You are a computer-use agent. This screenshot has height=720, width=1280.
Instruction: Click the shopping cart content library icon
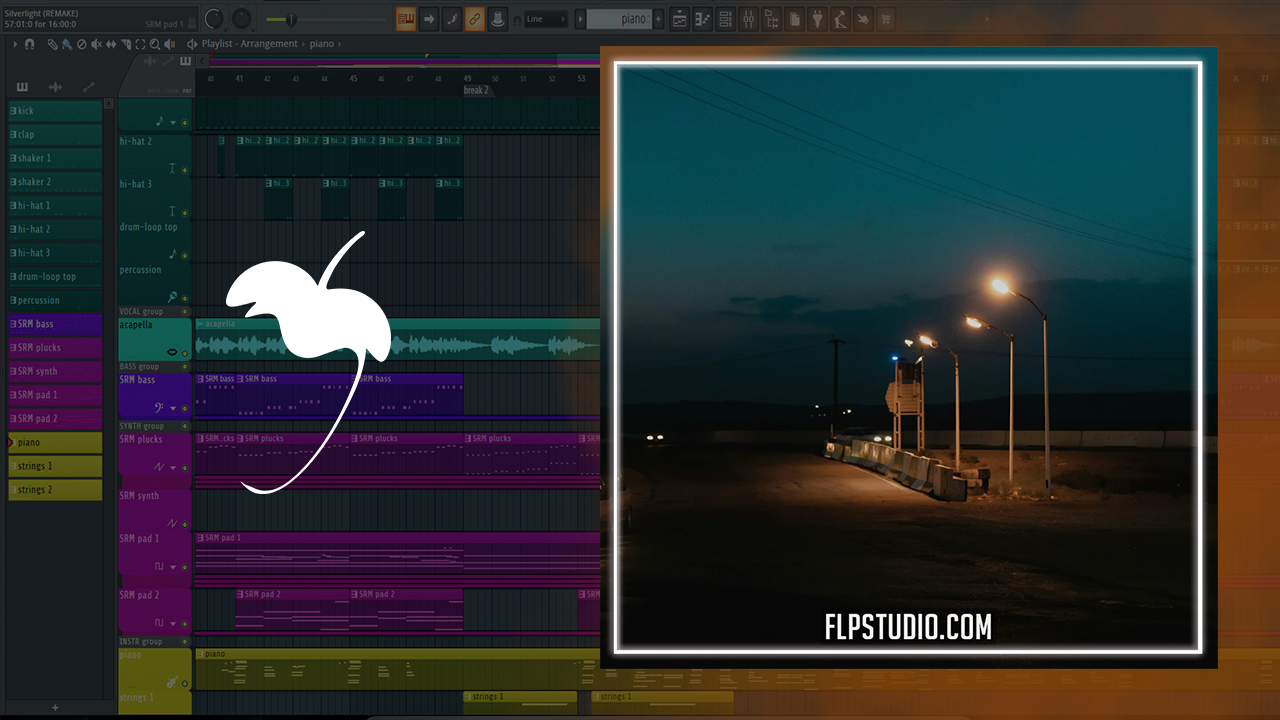(886, 19)
